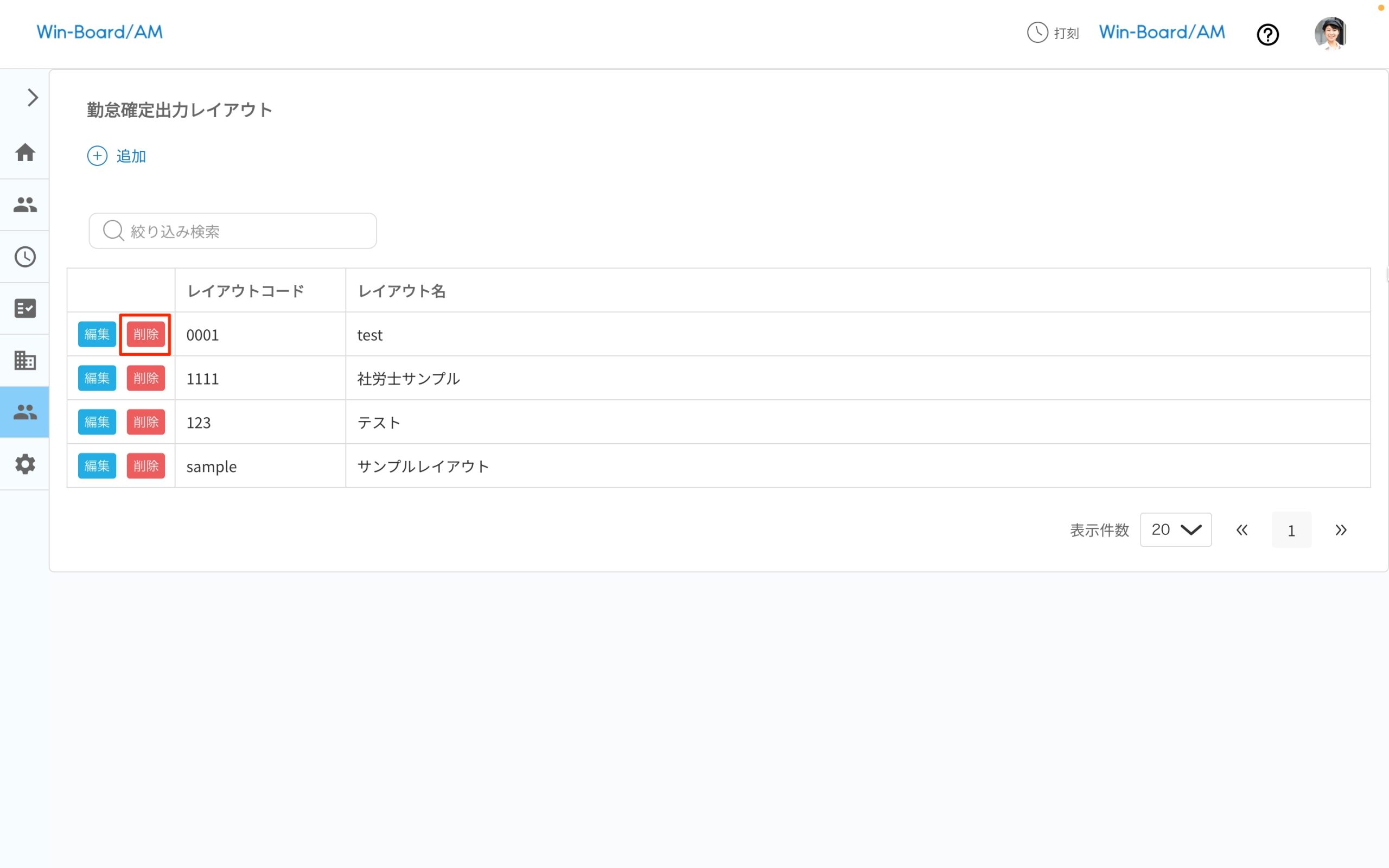The width and height of the screenshot is (1389, 868).
Task: Click the 絞り込み検索 search field
Action: coord(232,230)
